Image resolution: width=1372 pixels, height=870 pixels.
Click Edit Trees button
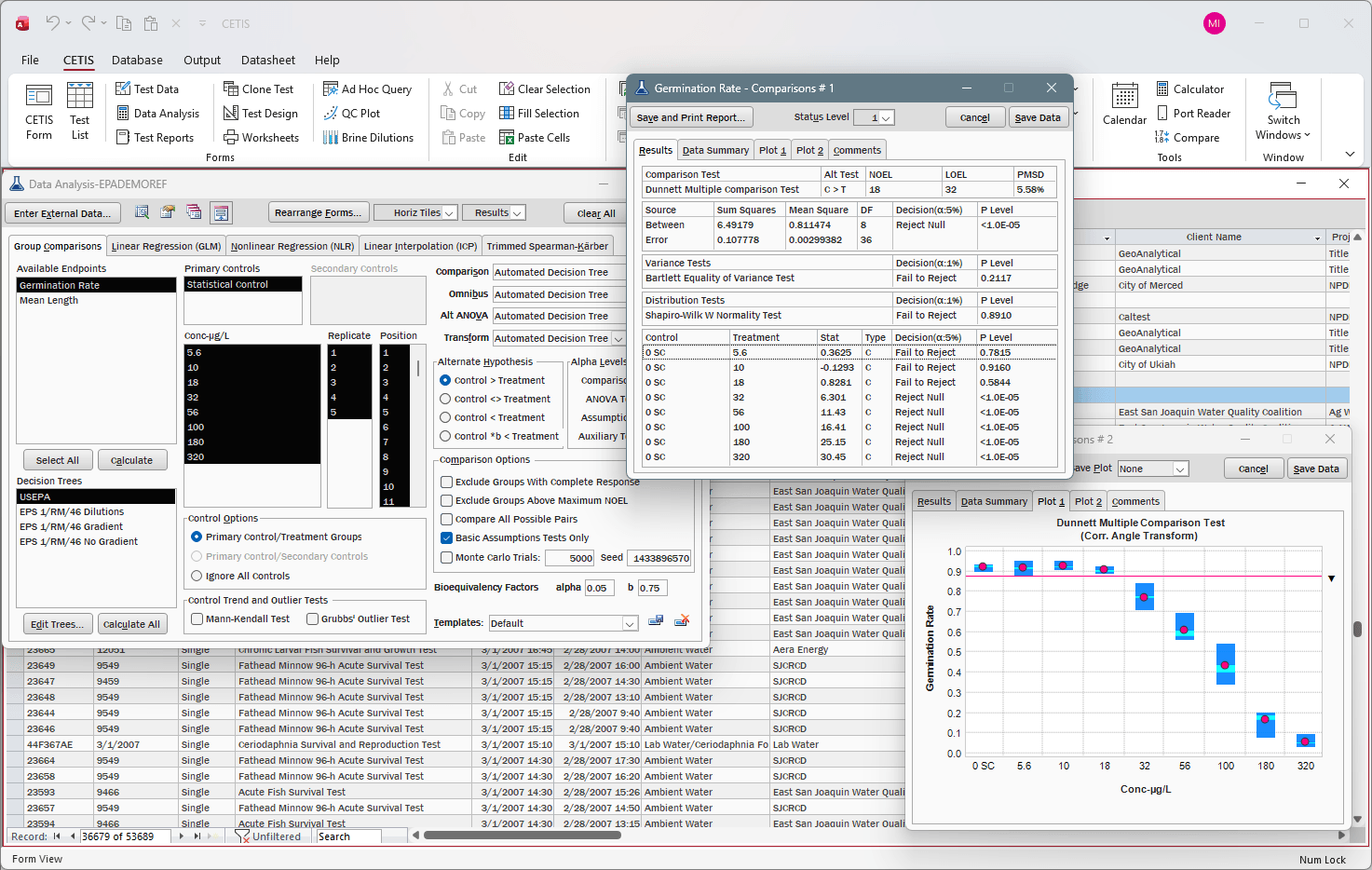coord(58,624)
